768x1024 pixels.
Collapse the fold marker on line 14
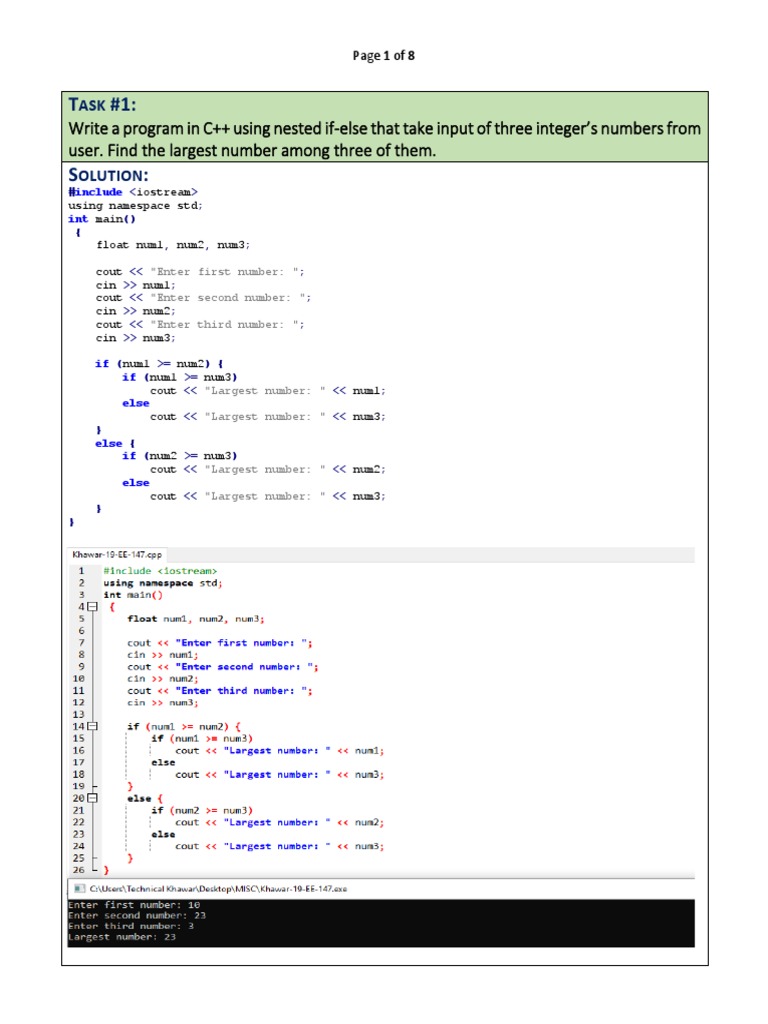point(93,726)
